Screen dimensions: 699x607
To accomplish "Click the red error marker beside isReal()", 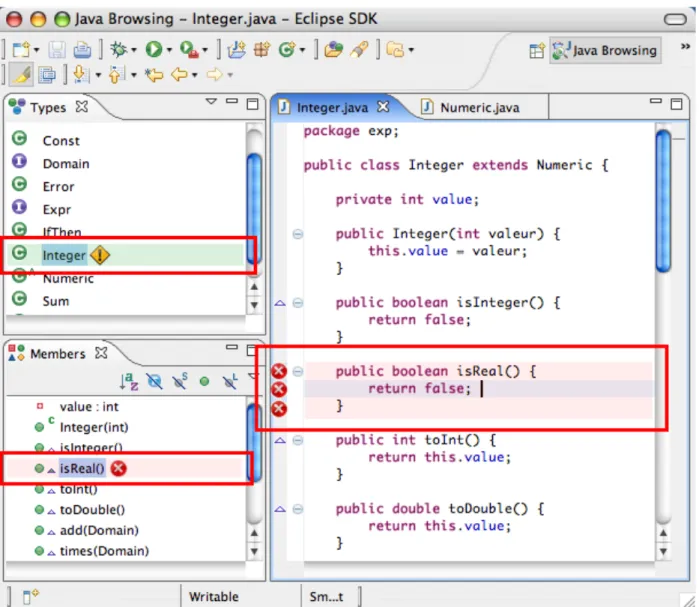I will [119, 468].
